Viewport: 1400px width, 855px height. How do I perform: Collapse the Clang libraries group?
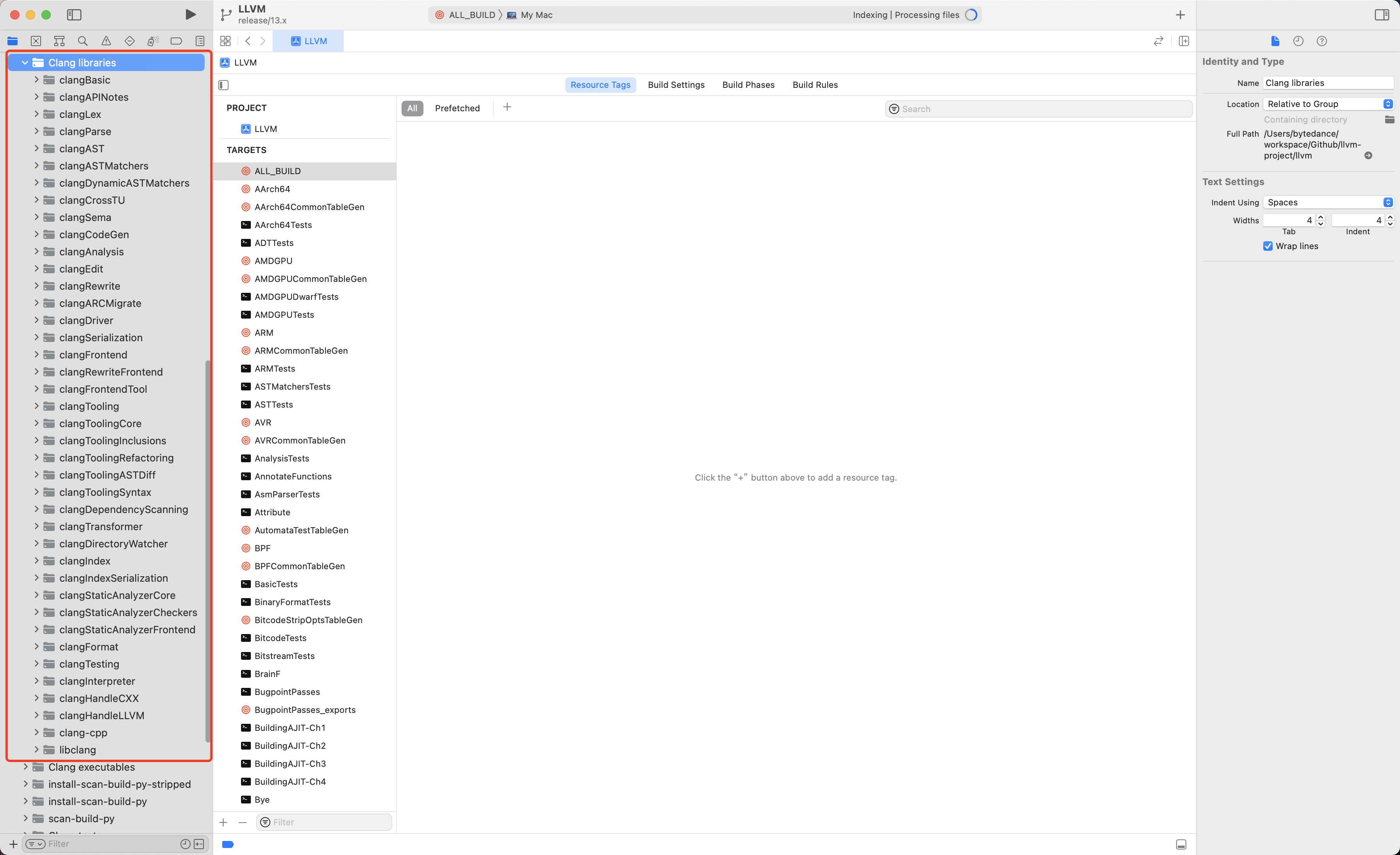[x=25, y=63]
